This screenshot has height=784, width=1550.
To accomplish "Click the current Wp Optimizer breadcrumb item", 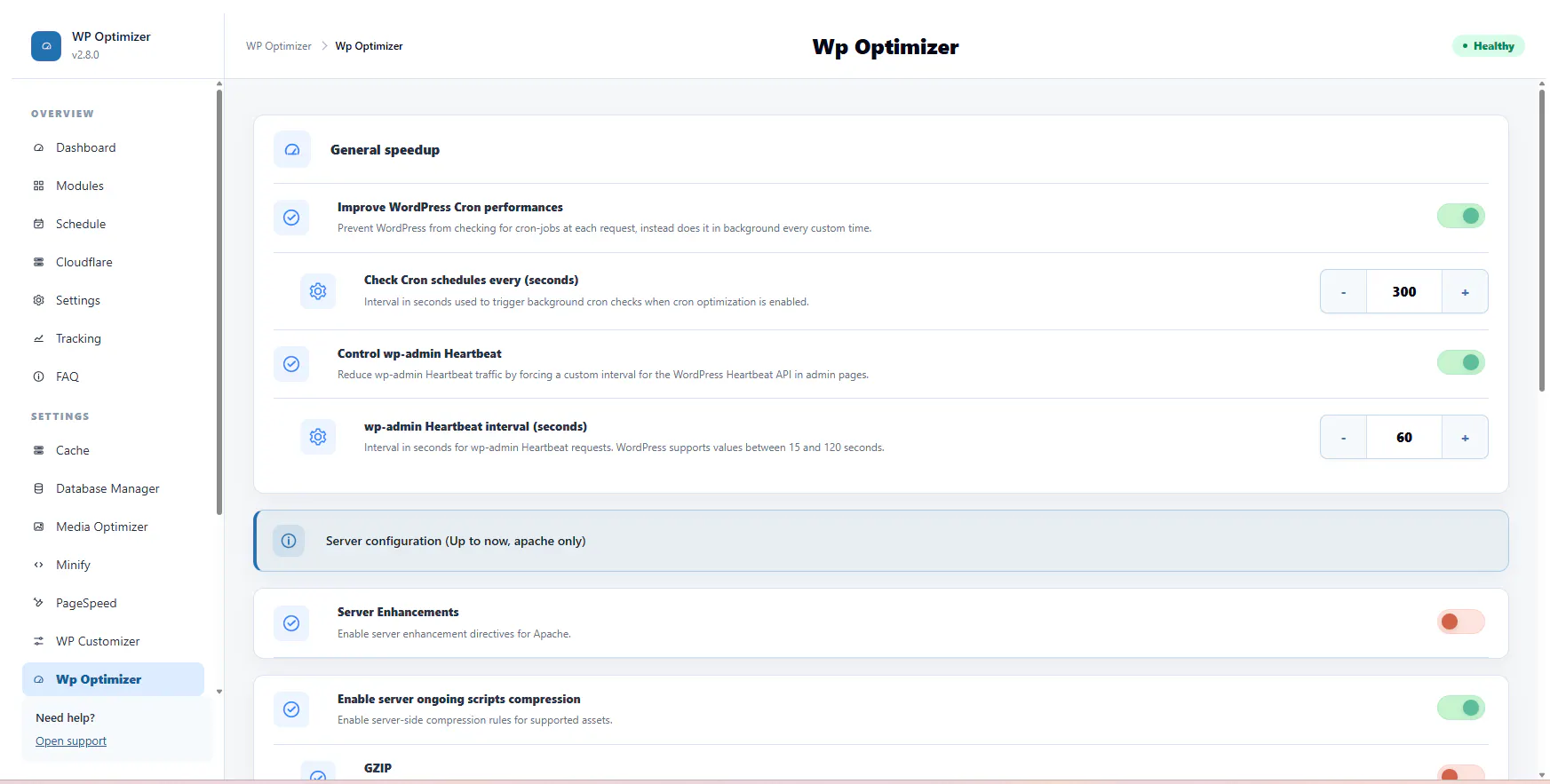I will 369,46.
